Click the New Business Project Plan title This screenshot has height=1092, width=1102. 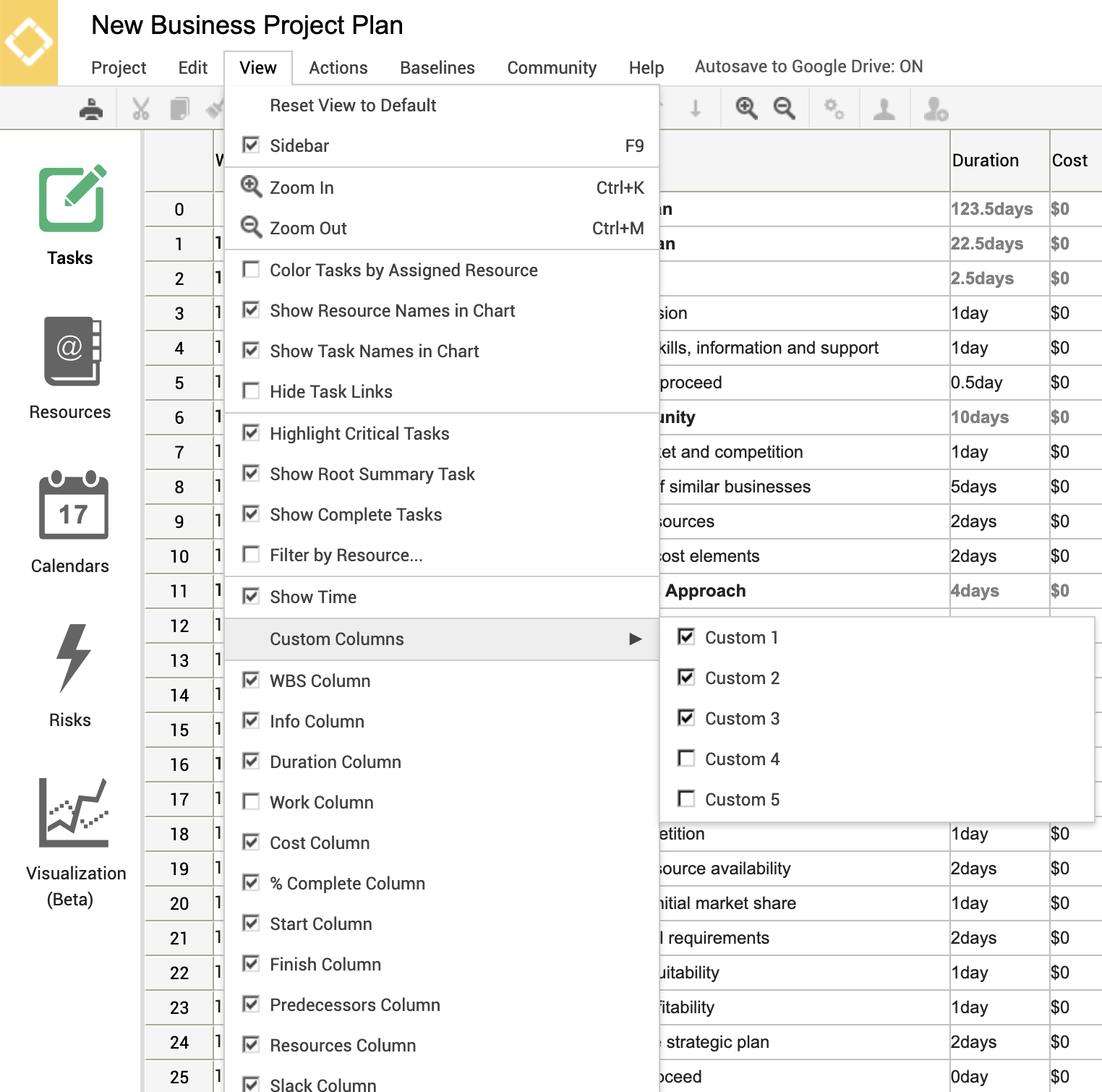coord(247,25)
